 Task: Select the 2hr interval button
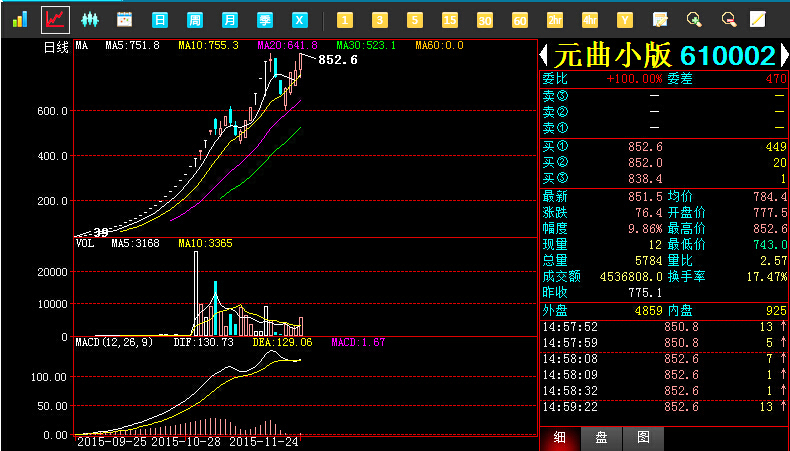(x=554, y=19)
